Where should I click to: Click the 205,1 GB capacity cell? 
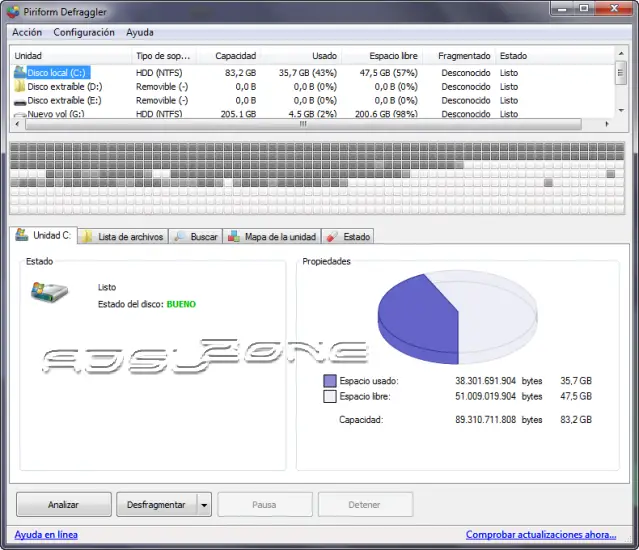pos(238,114)
